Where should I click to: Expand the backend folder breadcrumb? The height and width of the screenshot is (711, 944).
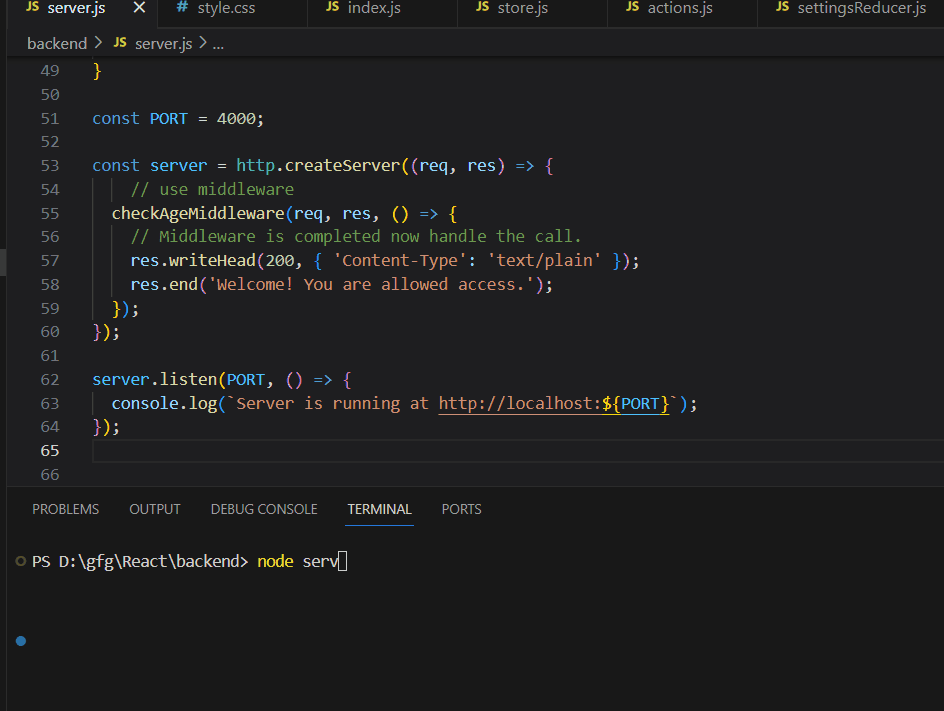coord(57,43)
